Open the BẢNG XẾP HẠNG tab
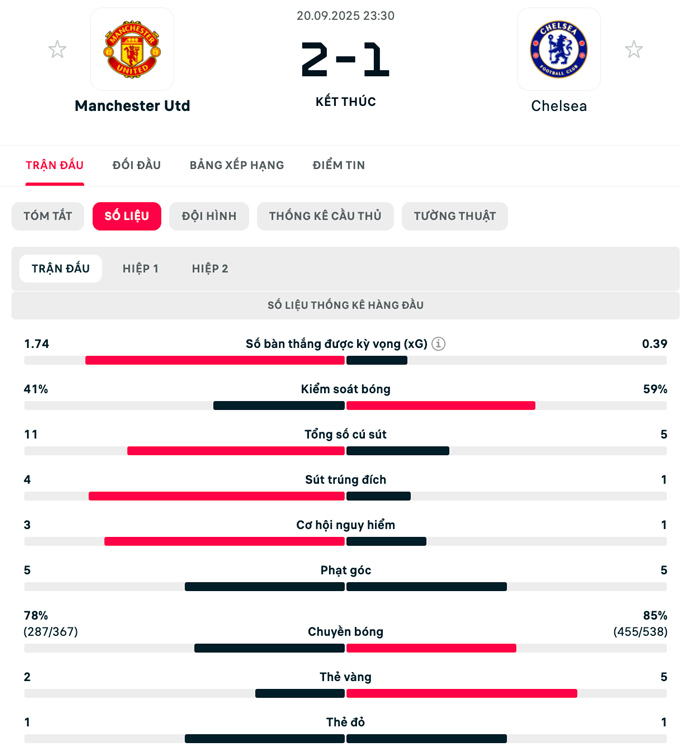680x749 pixels. click(237, 165)
